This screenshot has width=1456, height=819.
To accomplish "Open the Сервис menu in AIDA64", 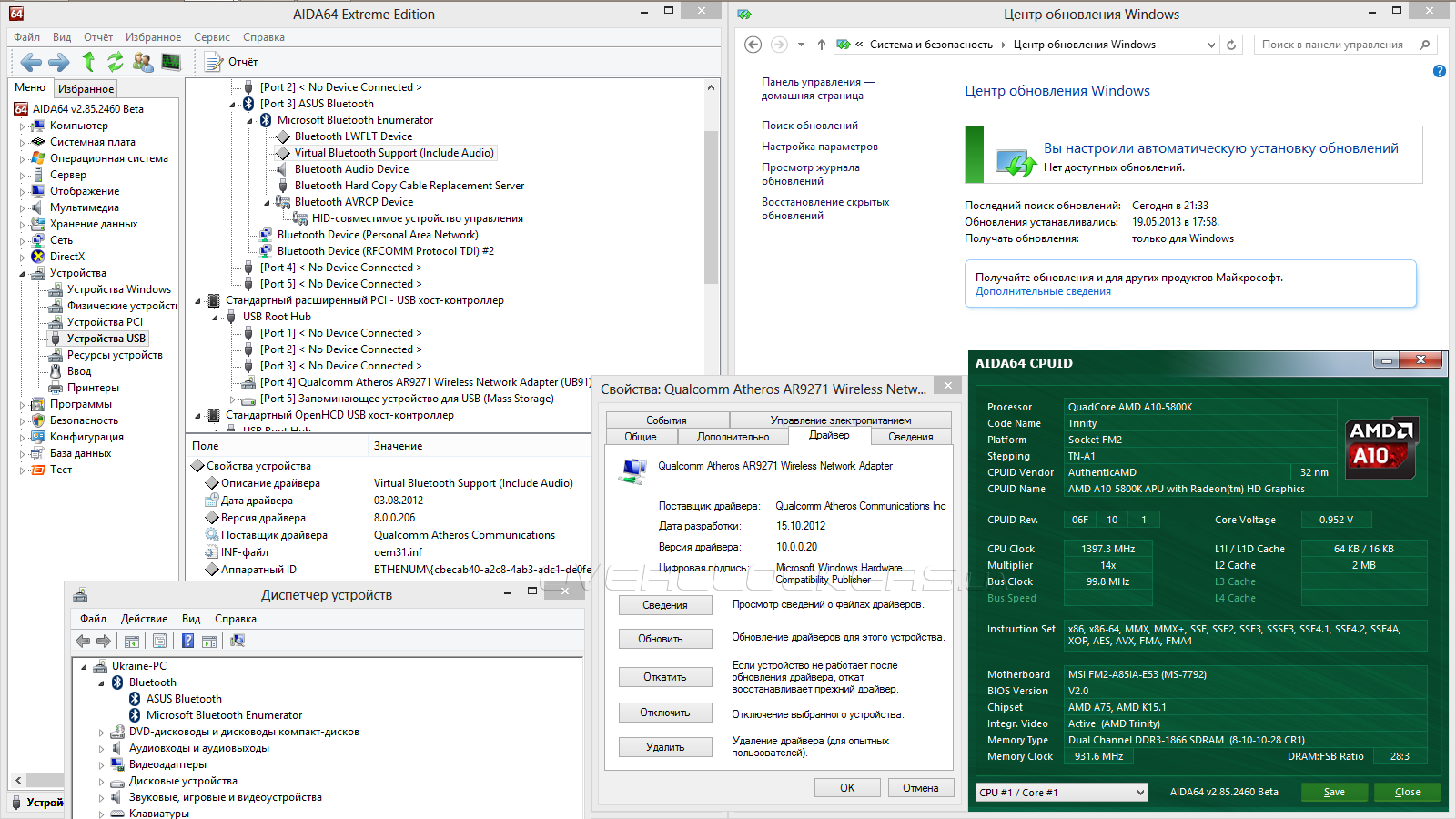I will point(211,37).
